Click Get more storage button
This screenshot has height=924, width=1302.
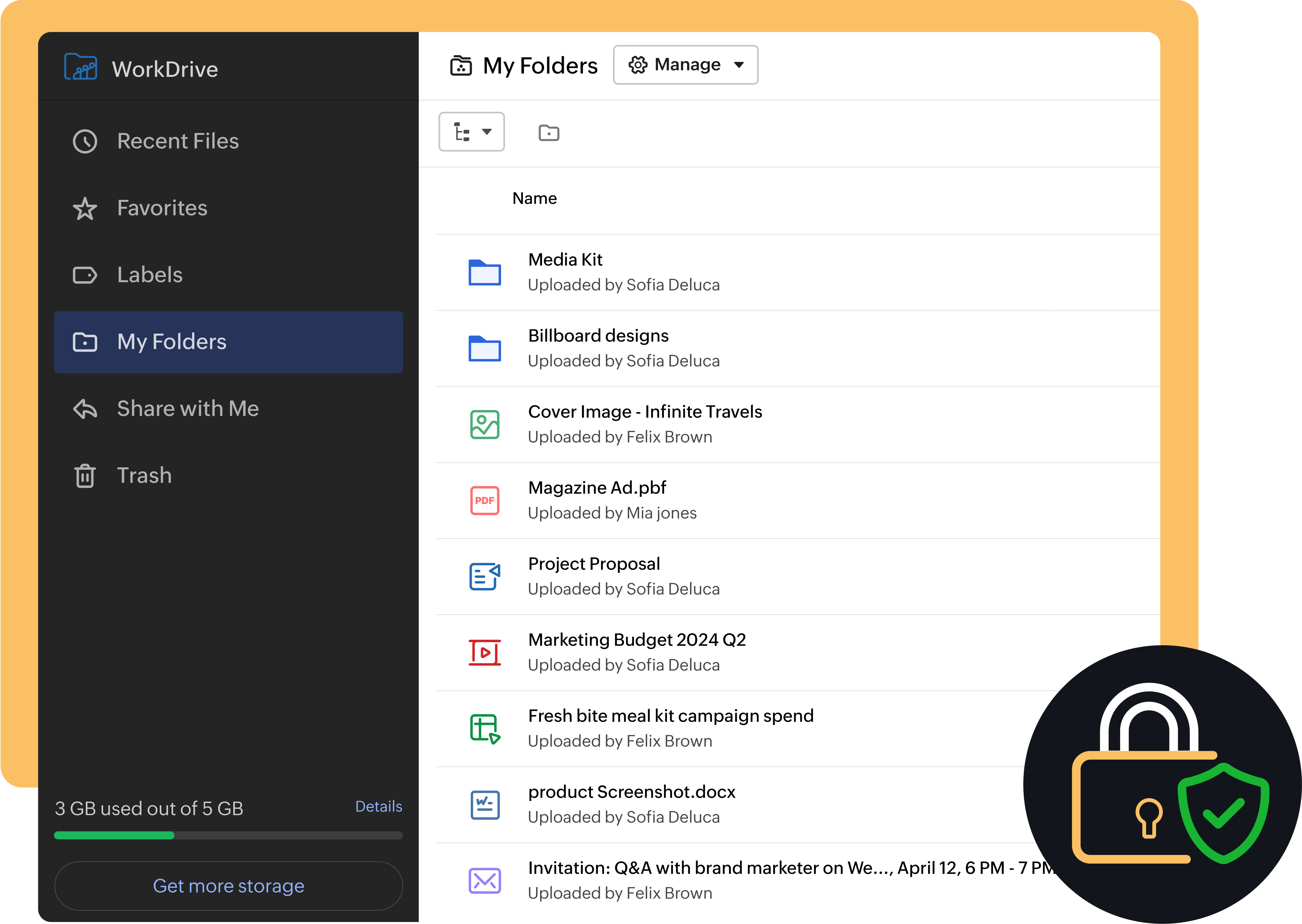click(x=228, y=886)
